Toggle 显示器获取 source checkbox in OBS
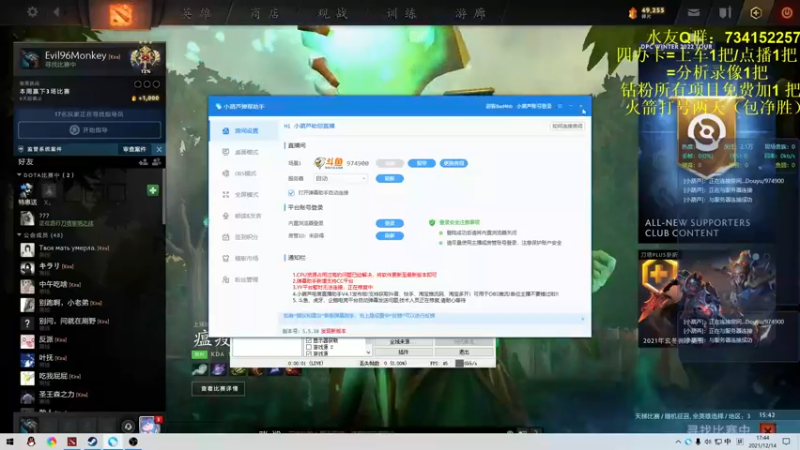This screenshot has height=450, width=800. [x=309, y=340]
